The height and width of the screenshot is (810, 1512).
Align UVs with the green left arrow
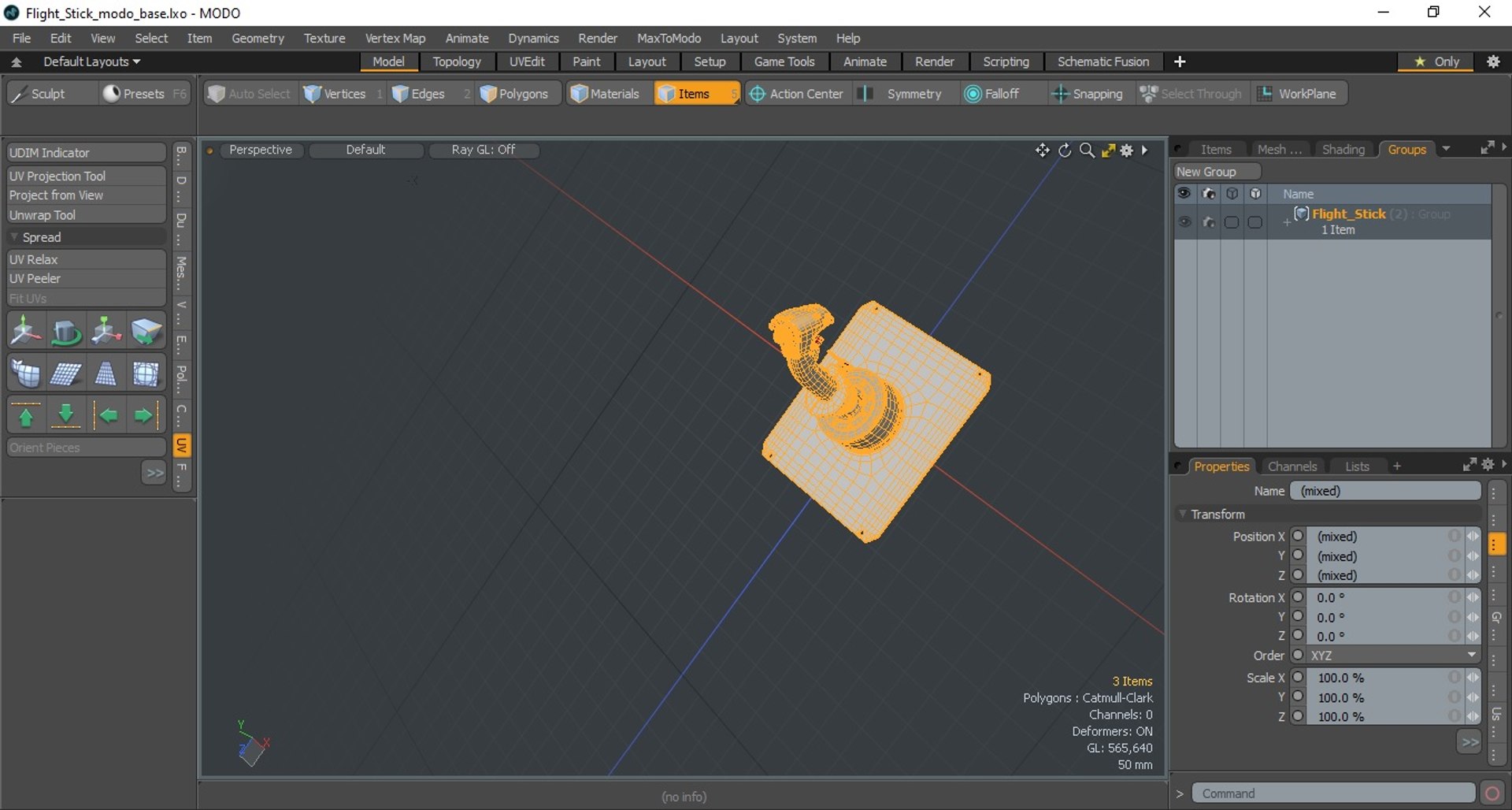click(106, 415)
